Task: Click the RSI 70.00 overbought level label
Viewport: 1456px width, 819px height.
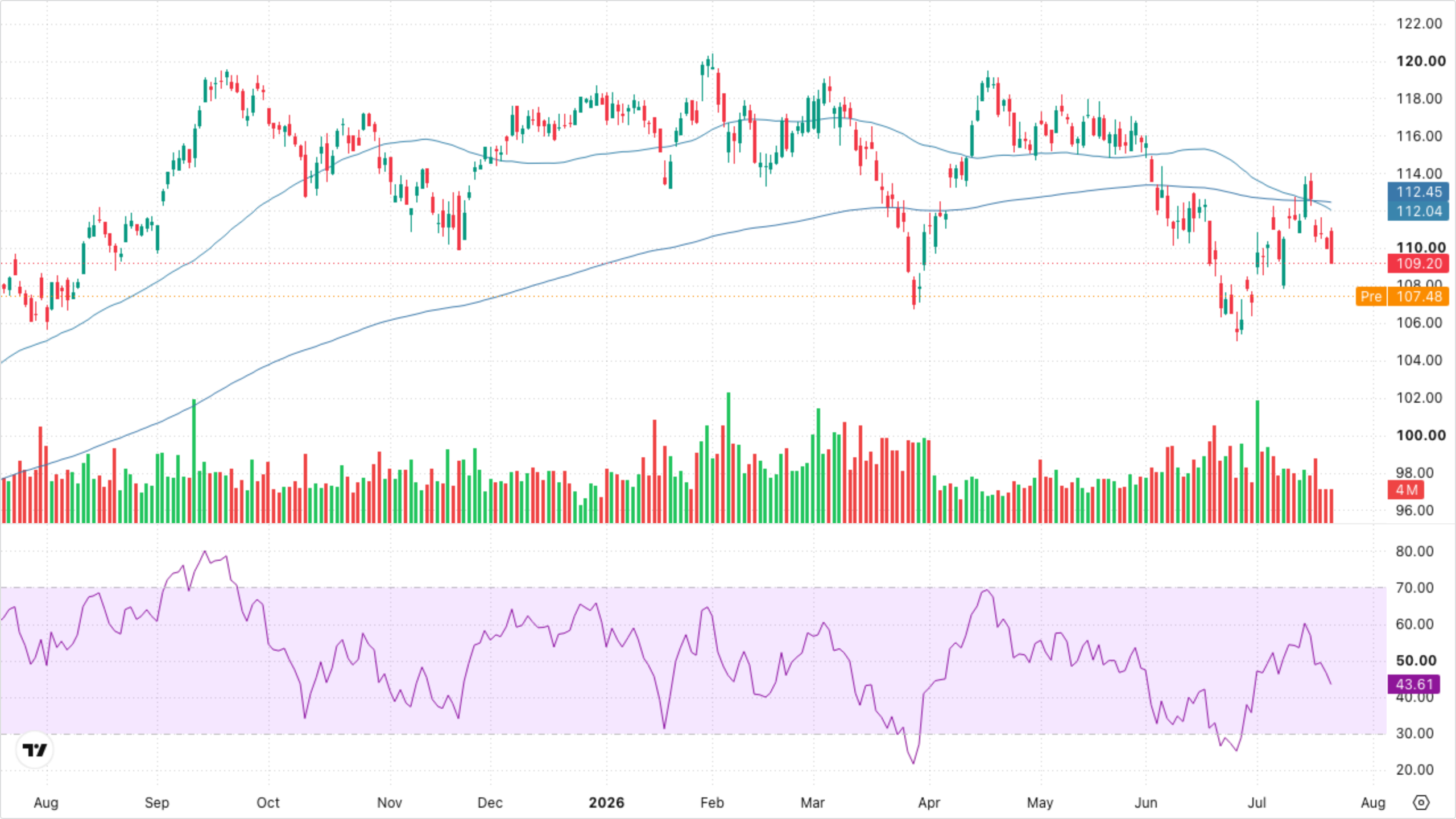Action: click(x=1414, y=588)
